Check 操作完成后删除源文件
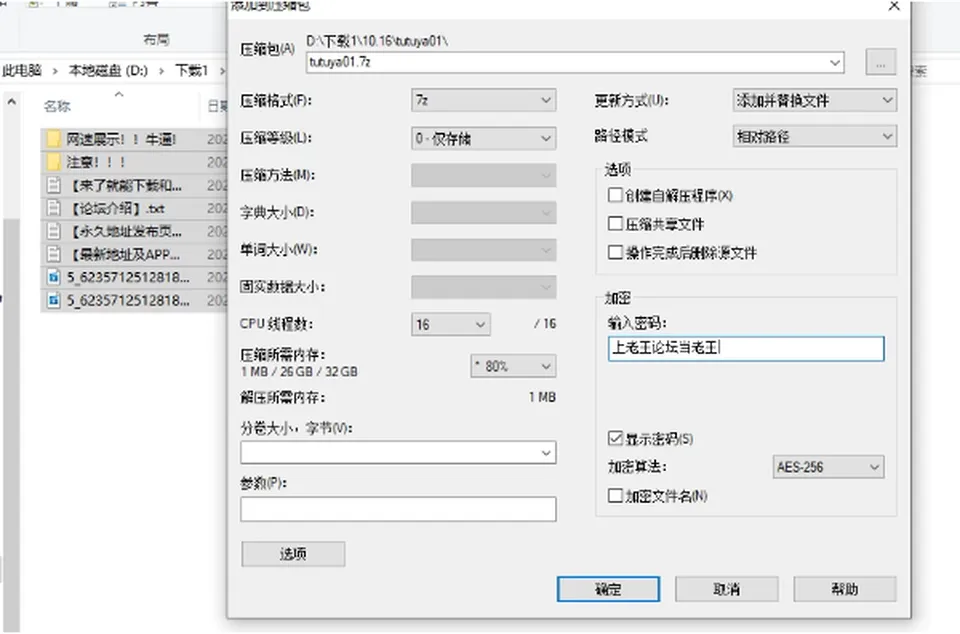This screenshot has height=634, width=960. tap(615, 252)
